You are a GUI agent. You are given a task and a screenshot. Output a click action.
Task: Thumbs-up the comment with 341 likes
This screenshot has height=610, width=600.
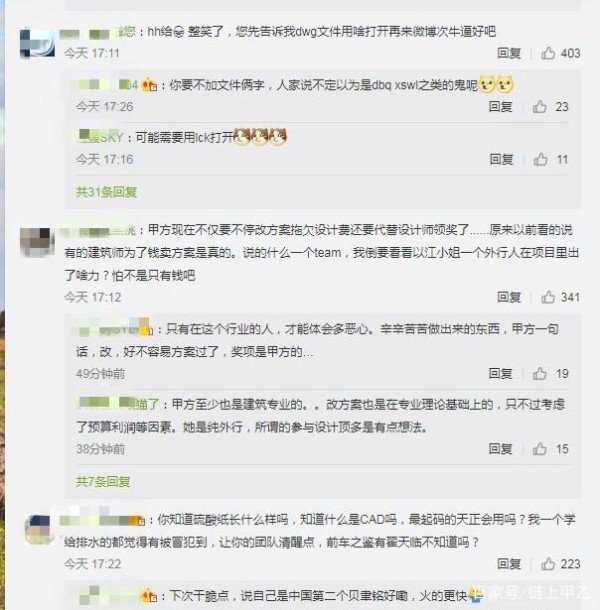click(548, 297)
